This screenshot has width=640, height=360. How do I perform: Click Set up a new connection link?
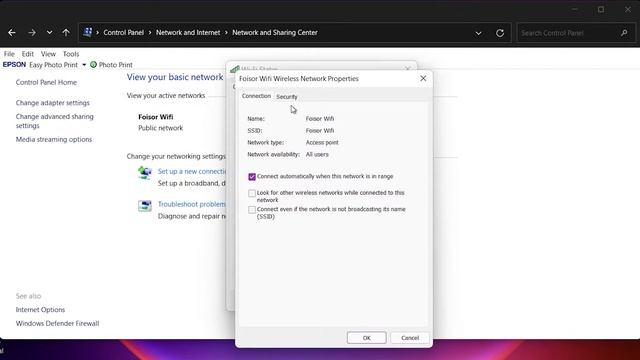click(x=192, y=171)
